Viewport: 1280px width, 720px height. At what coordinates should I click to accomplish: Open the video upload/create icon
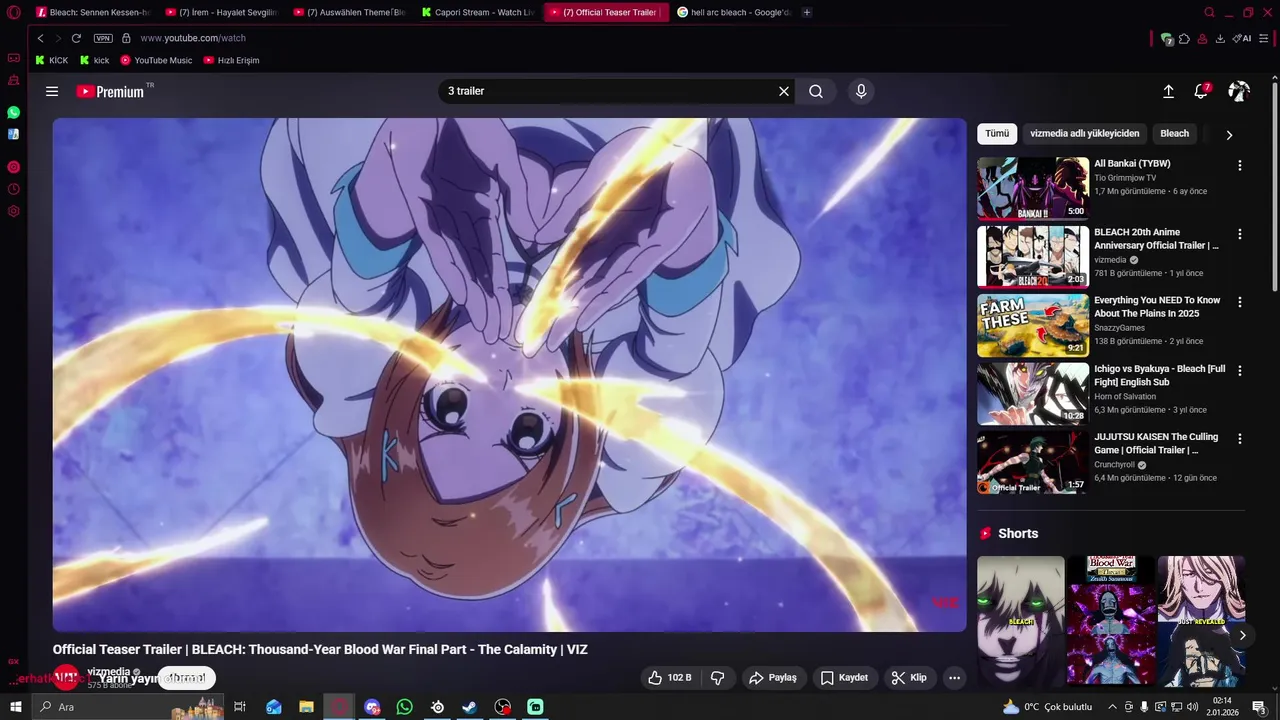coord(1168,91)
